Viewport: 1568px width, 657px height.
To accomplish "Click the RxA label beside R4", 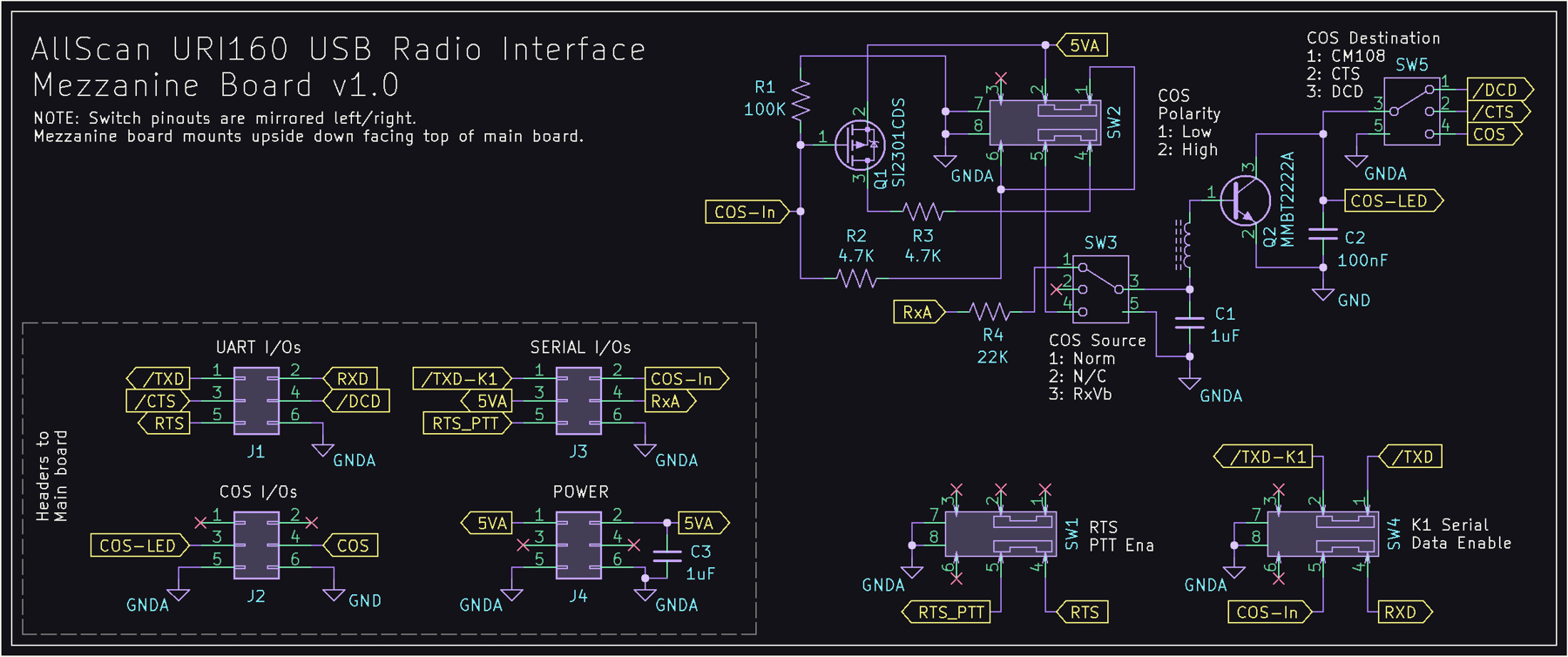I will point(917,312).
